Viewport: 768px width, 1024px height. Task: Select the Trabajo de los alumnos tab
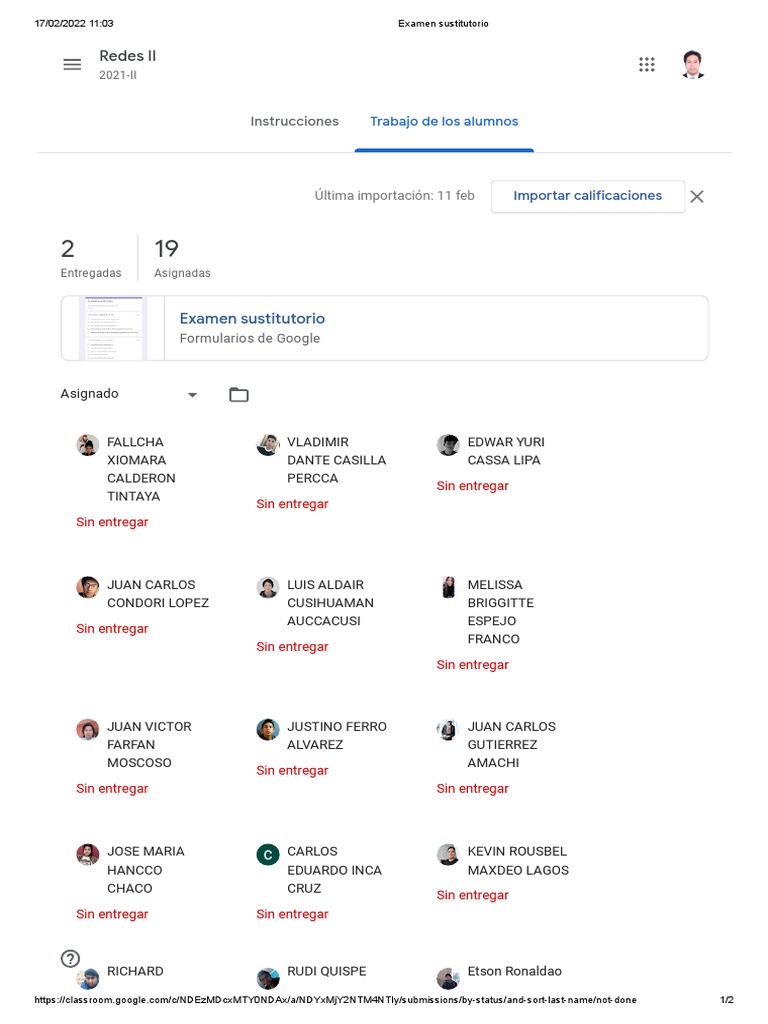click(444, 121)
